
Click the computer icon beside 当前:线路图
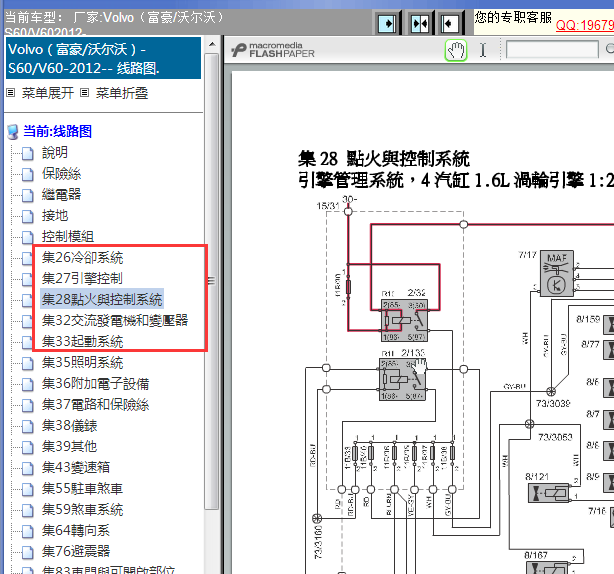tap(13, 132)
